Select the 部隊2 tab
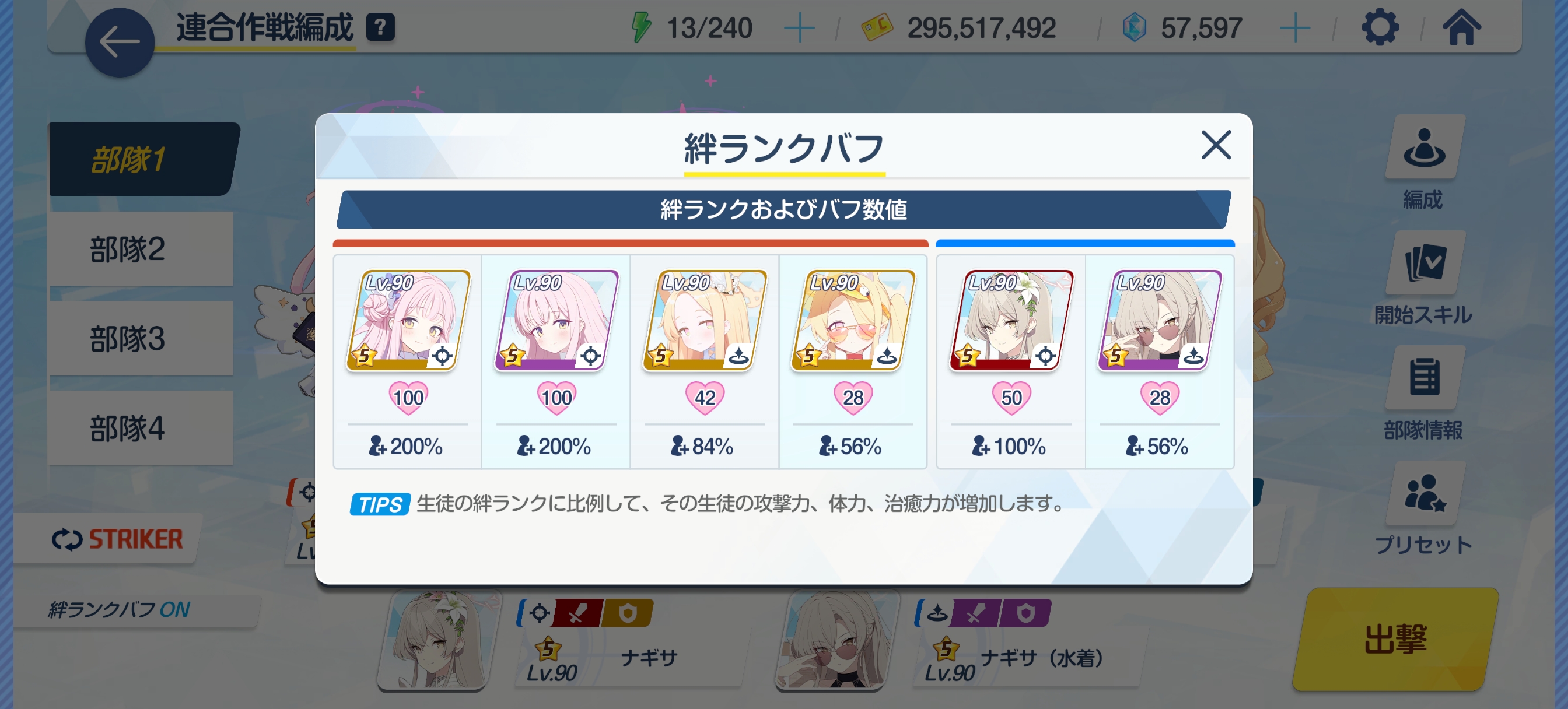The image size is (1568, 709). point(141,249)
